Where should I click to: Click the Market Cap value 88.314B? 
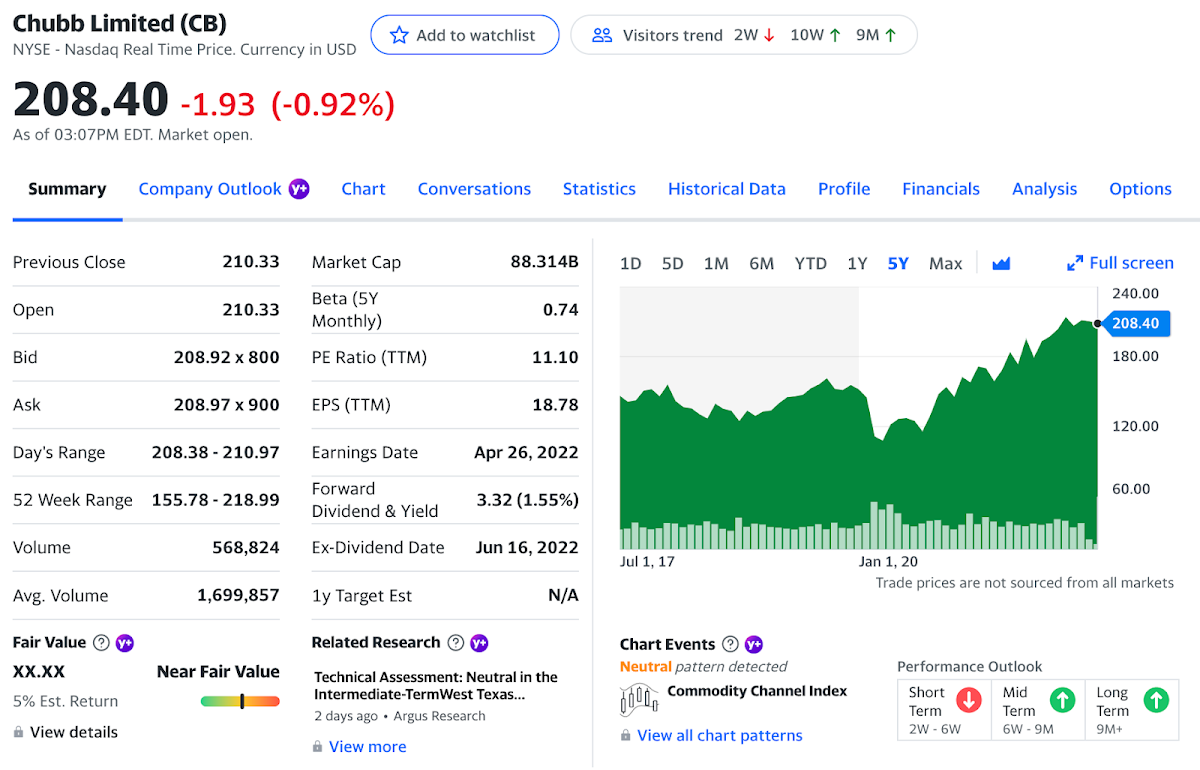pos(545,262)
